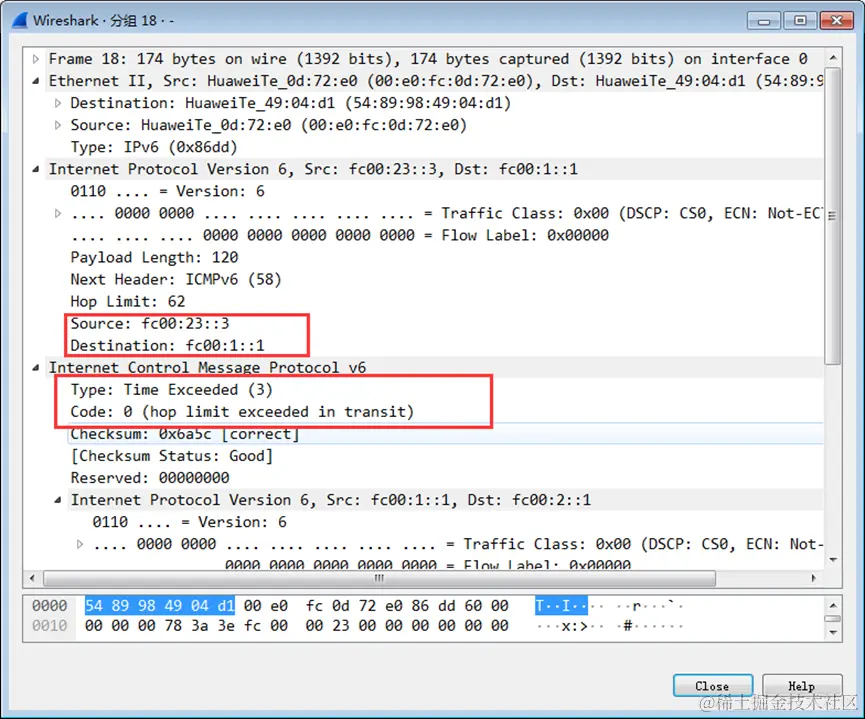
Task: Click highlighted ASCII 'T··I··' in hex pane
Action: [x=561, y=606]
